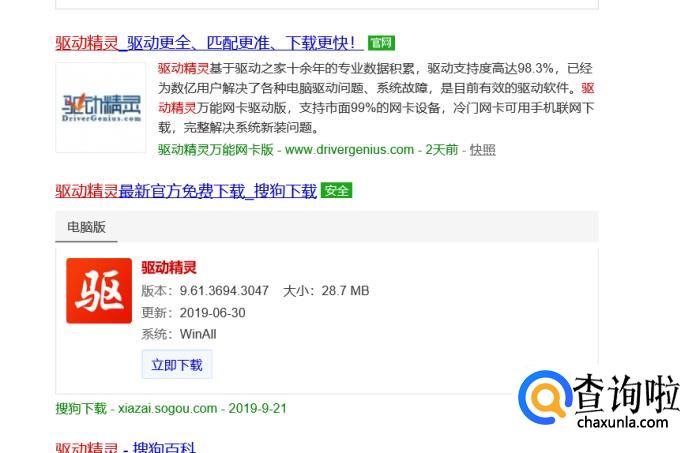Click the version number 9.61.3694.3047
Screen dimensions: 692x453
[x=224, y=291]
